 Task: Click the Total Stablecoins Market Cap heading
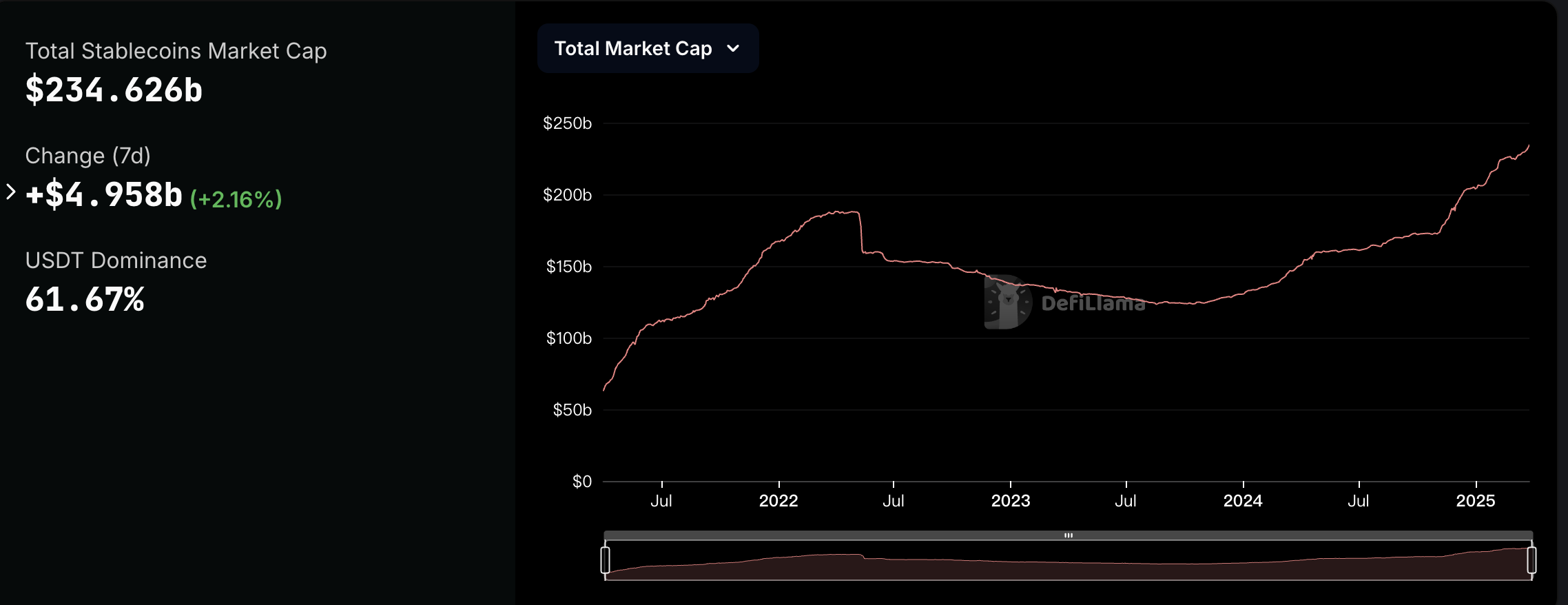(176, 51)
